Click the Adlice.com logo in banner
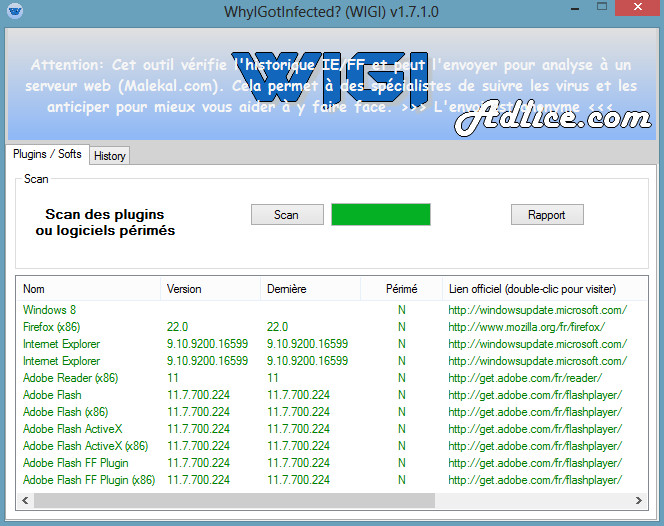This screenshot has height=526, width=664. pyautogui.click(x=553, y=118)
